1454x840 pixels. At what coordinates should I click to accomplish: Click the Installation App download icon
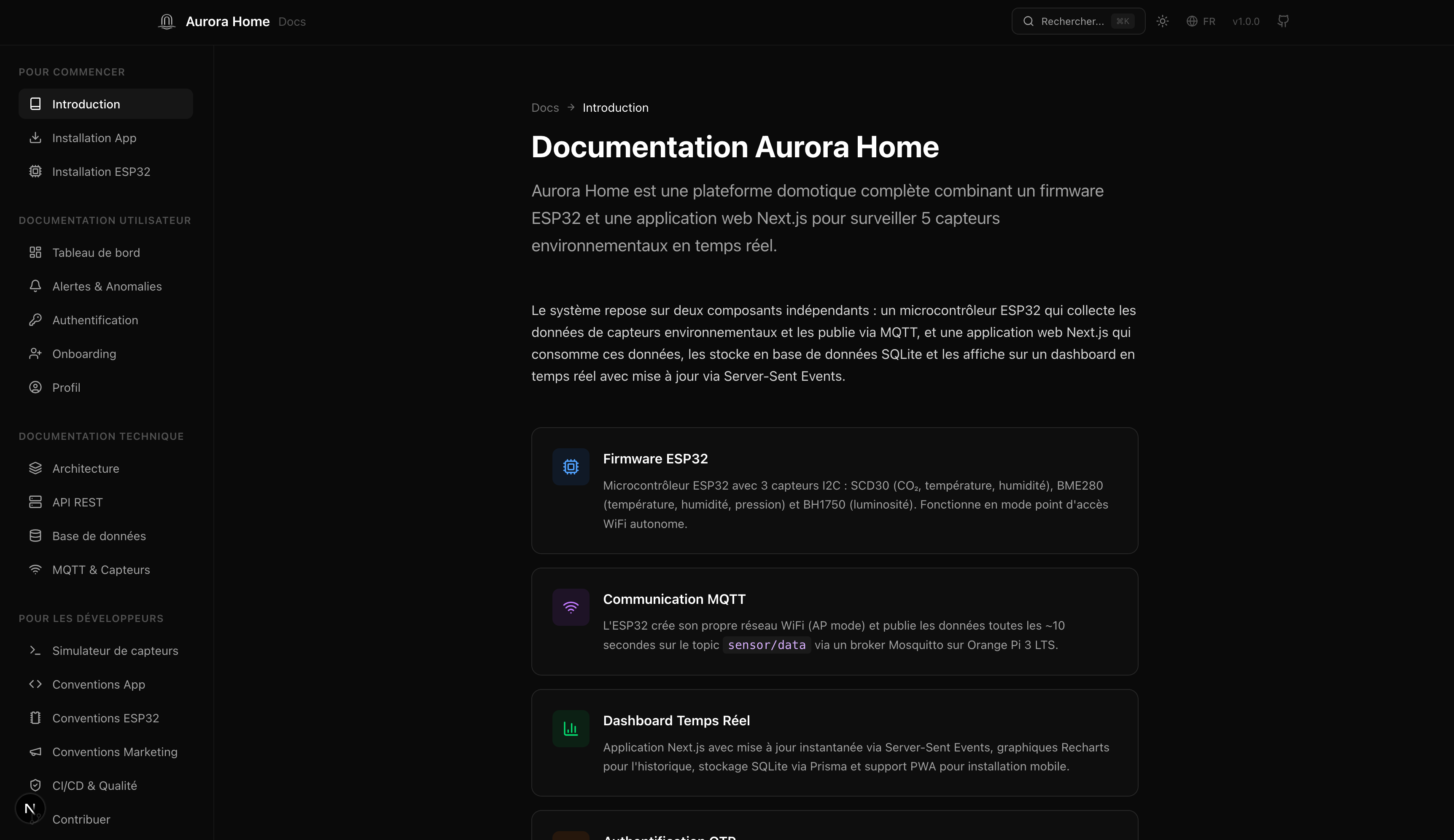pyautogui.click(x=35, y=138)
